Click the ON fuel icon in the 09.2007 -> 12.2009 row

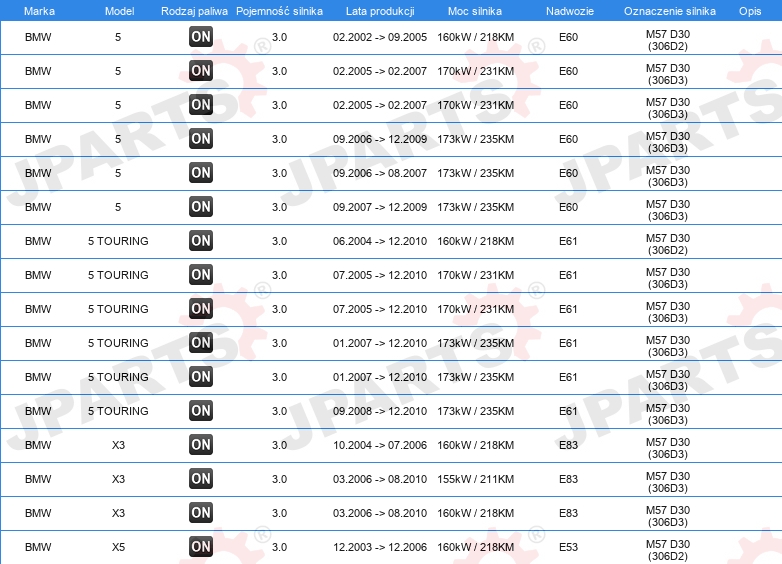click(201, 206)
